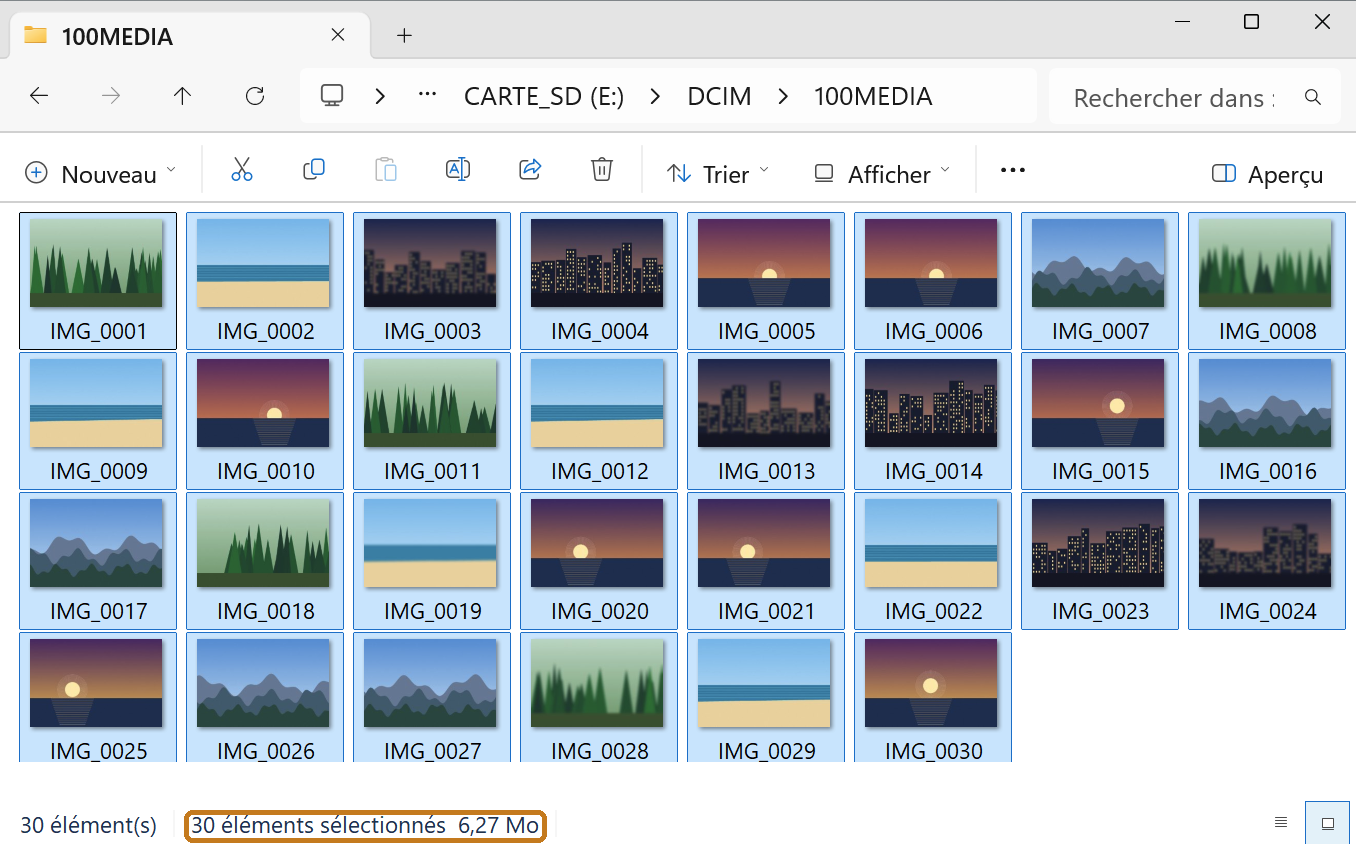The height and width of the screenshot is (844, 1356).
Task: Go forward with the right arrow
Action: (111, 96)
